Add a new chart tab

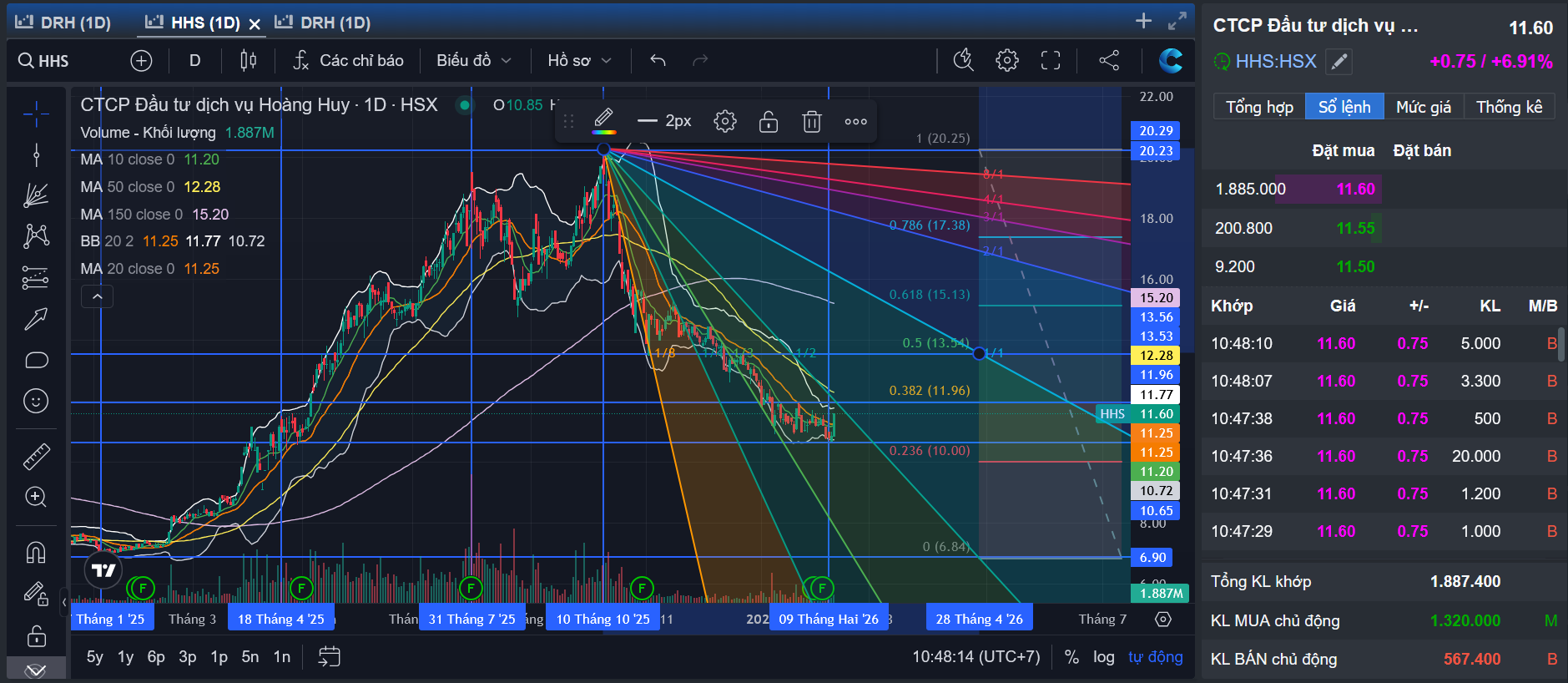[1143, 21]
